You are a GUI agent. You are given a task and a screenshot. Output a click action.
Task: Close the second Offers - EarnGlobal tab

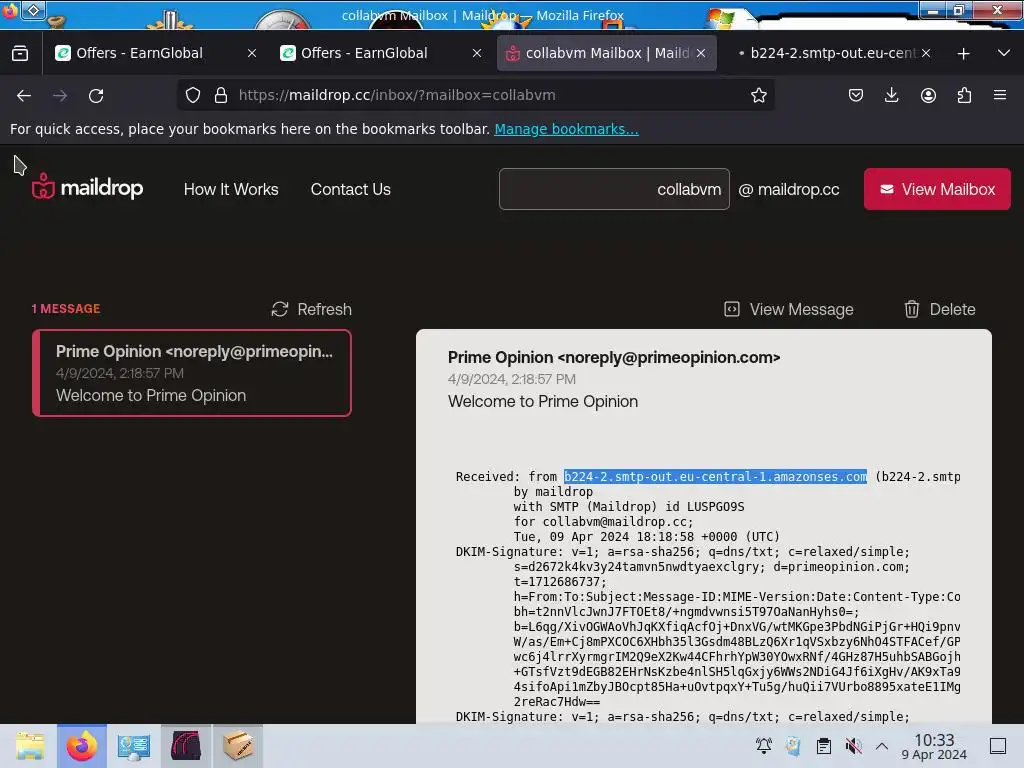477,54
